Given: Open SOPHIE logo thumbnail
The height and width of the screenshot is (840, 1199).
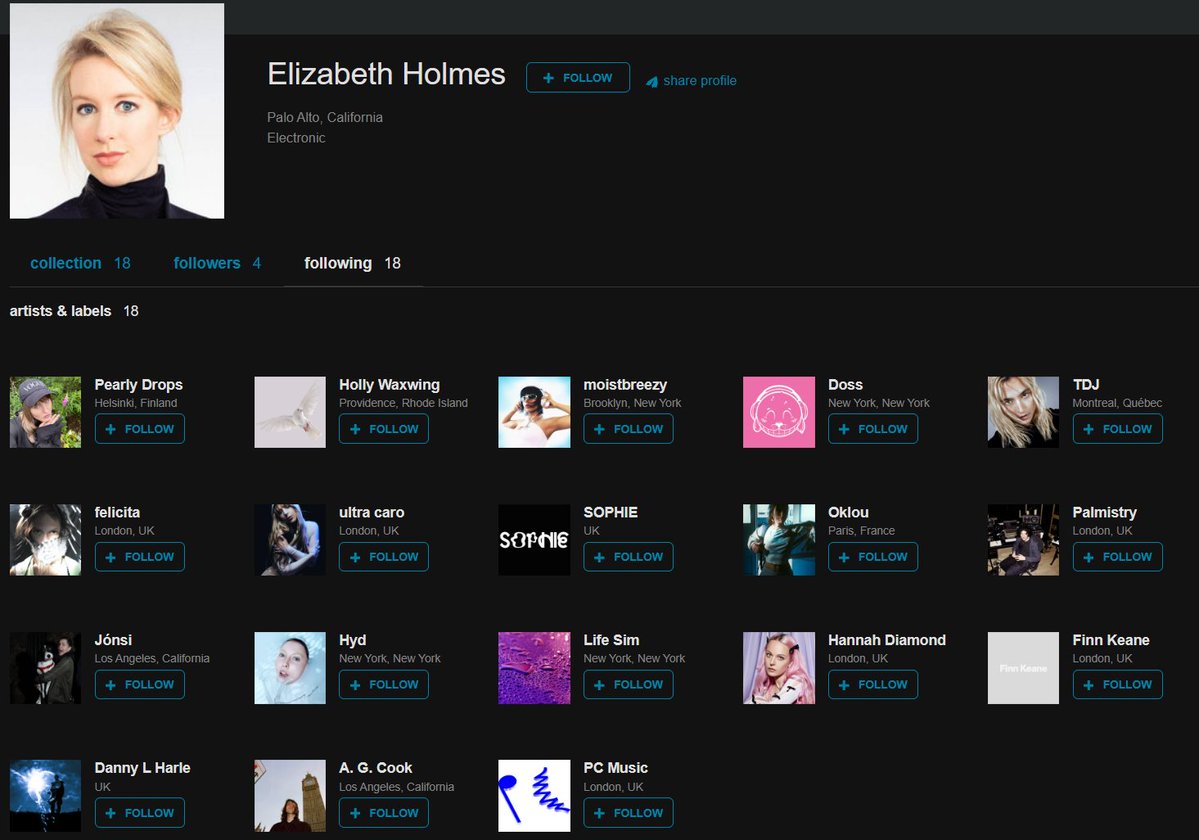Looking at the screenshot, I should (x=535, y=540).
